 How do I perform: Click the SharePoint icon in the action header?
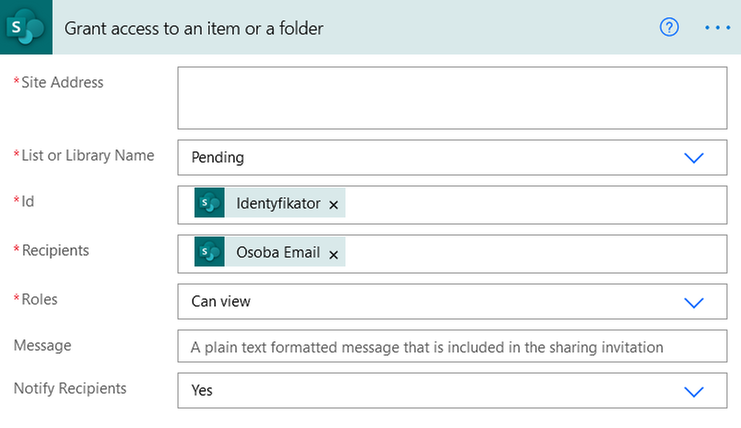pos(28,27)
